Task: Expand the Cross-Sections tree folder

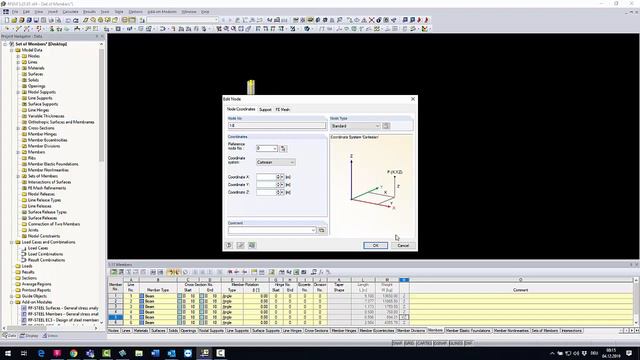Action: [x=18, y=128]
